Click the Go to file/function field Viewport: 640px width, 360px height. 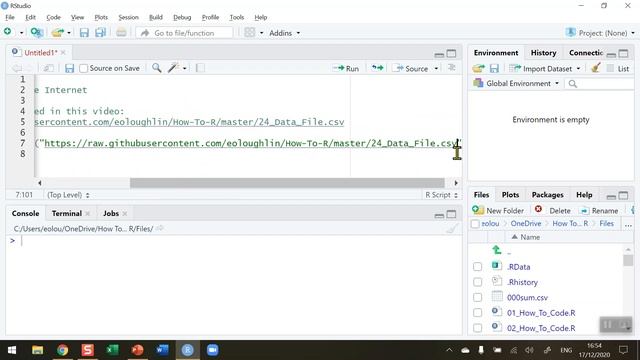point(184,33)
